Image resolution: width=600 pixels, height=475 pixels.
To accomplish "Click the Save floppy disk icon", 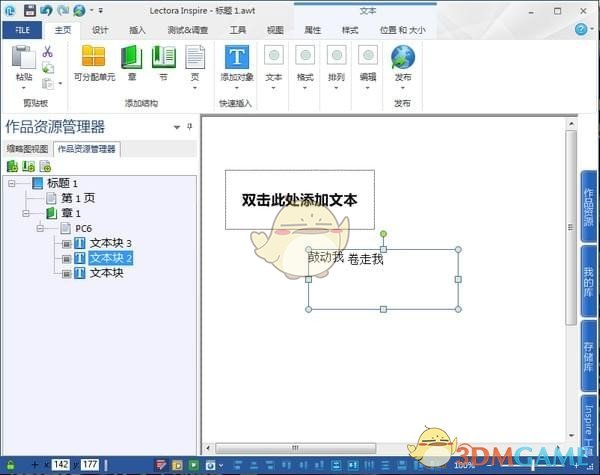I will tap(30, 10).
